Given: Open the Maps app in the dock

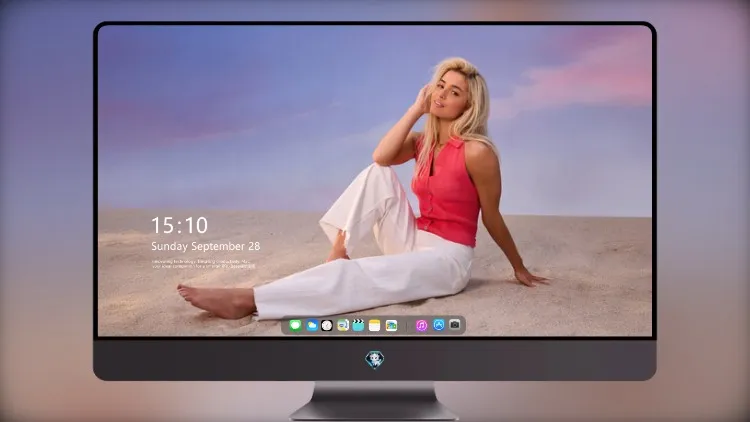Looking at the screenshot, I should click(342, 325).
